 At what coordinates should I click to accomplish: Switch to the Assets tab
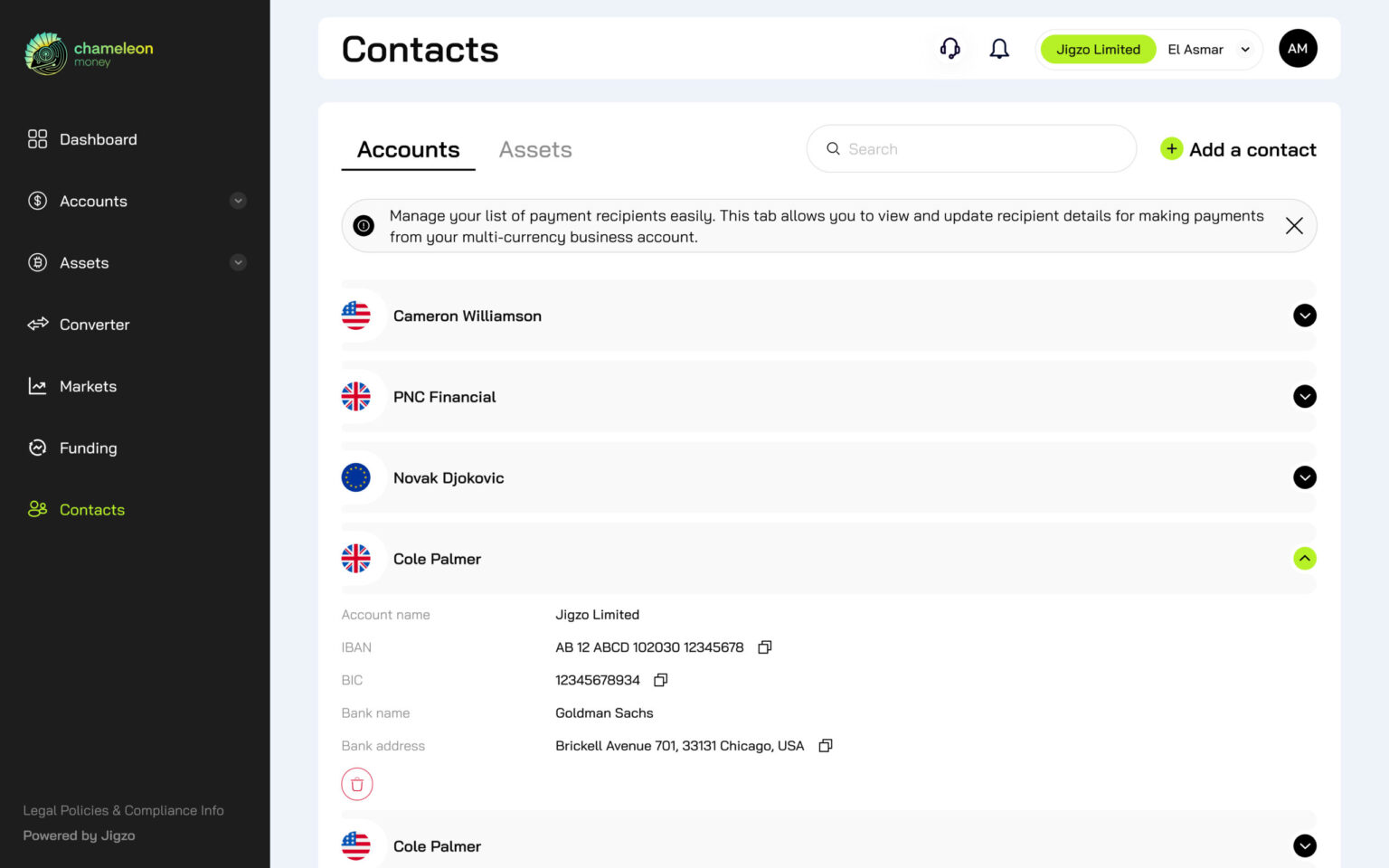[535, 150]
